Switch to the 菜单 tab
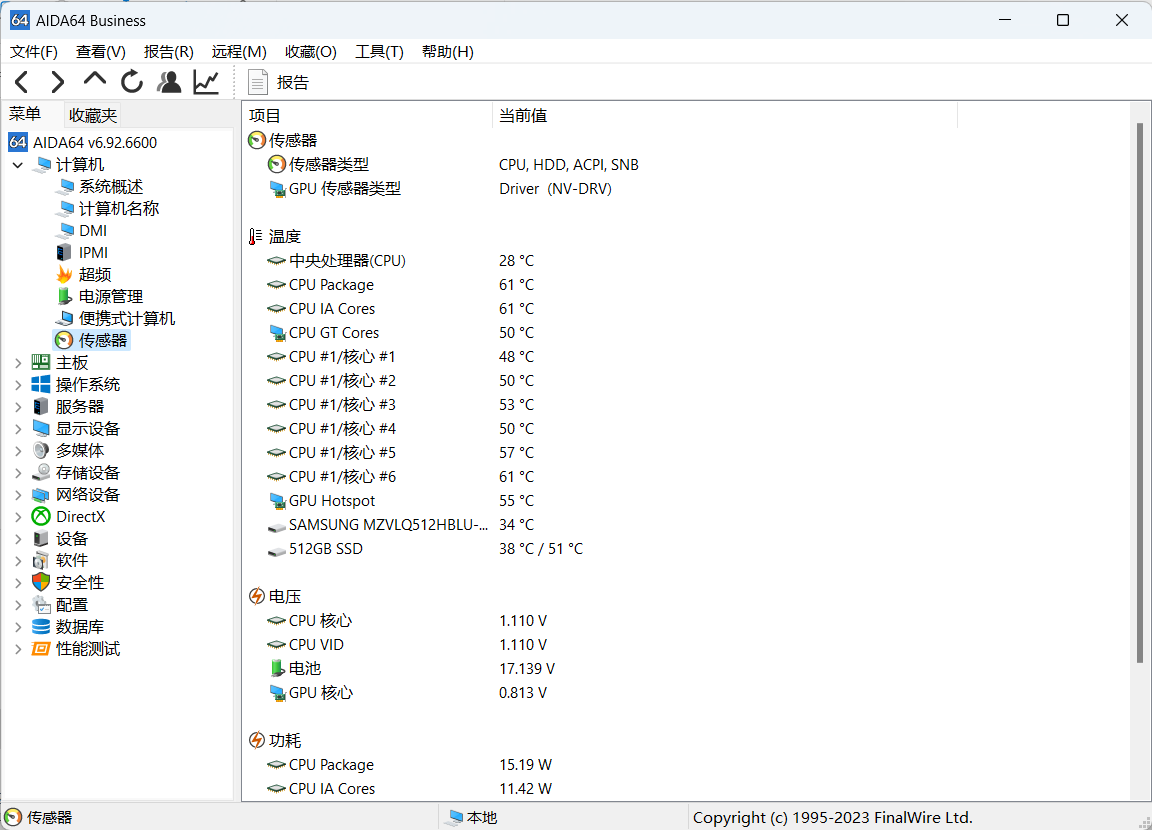1152x830 pixels. click(25, 115)
